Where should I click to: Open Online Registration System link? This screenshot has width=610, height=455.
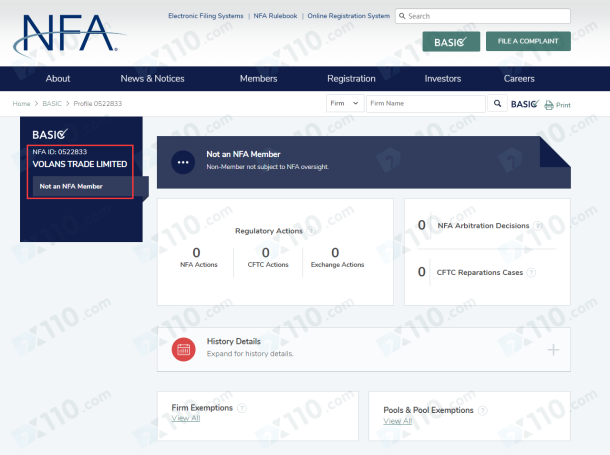click(349, 16)
